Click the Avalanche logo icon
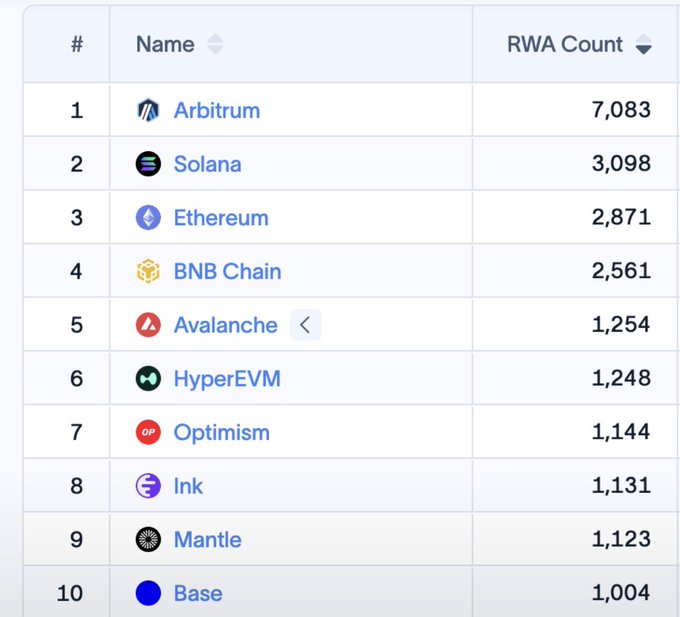Viewport: 680px width, 617px height. pyautogui.click(x=148, y=325)
